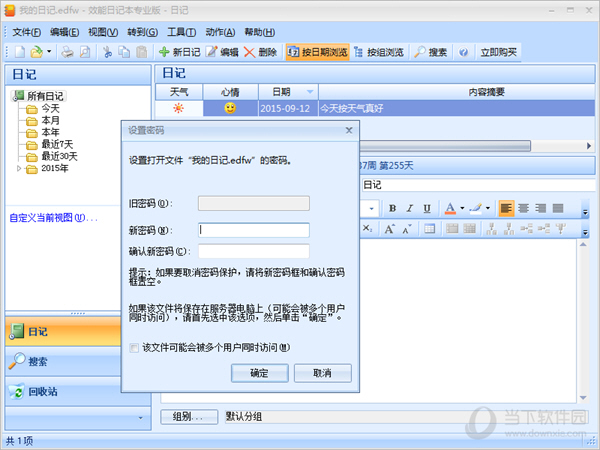Expand the 2015年 tree node
This screenshot has width=600, height=450.
18,168
